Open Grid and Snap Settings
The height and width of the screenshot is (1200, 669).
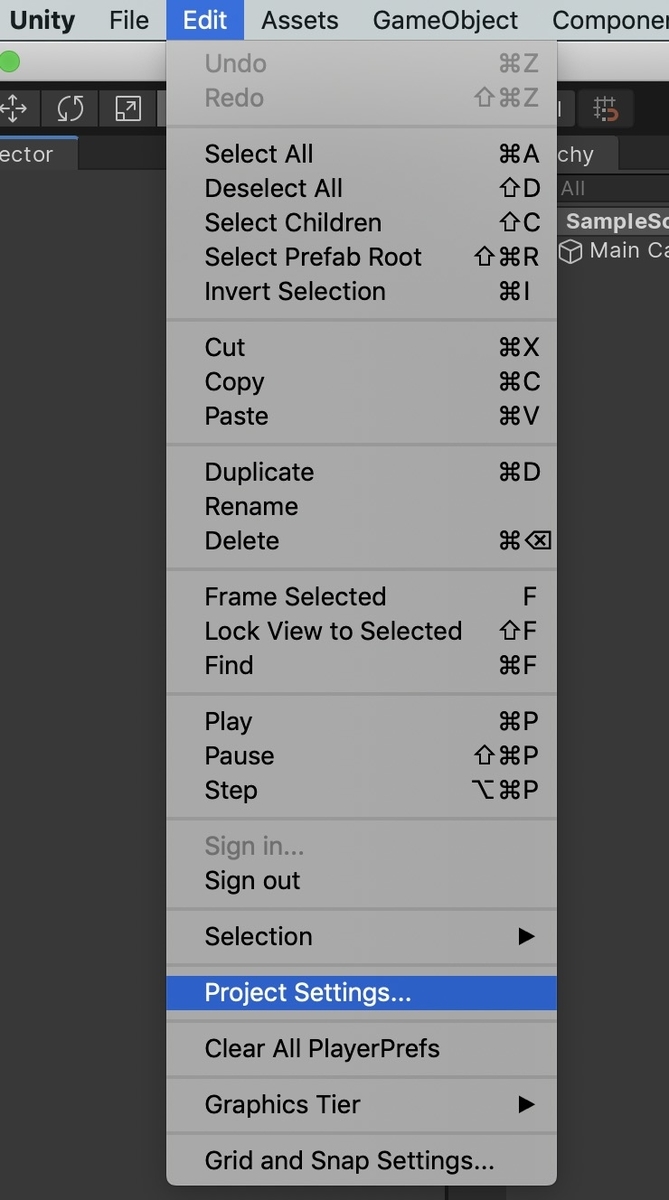pyautogui.click(x=348, y=1160)
